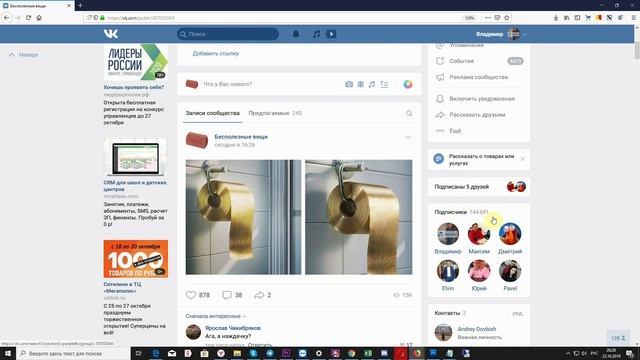Screen dimensions: 640x360
Task: Click the Добавить ссылку link
Action: coord(216,53)
